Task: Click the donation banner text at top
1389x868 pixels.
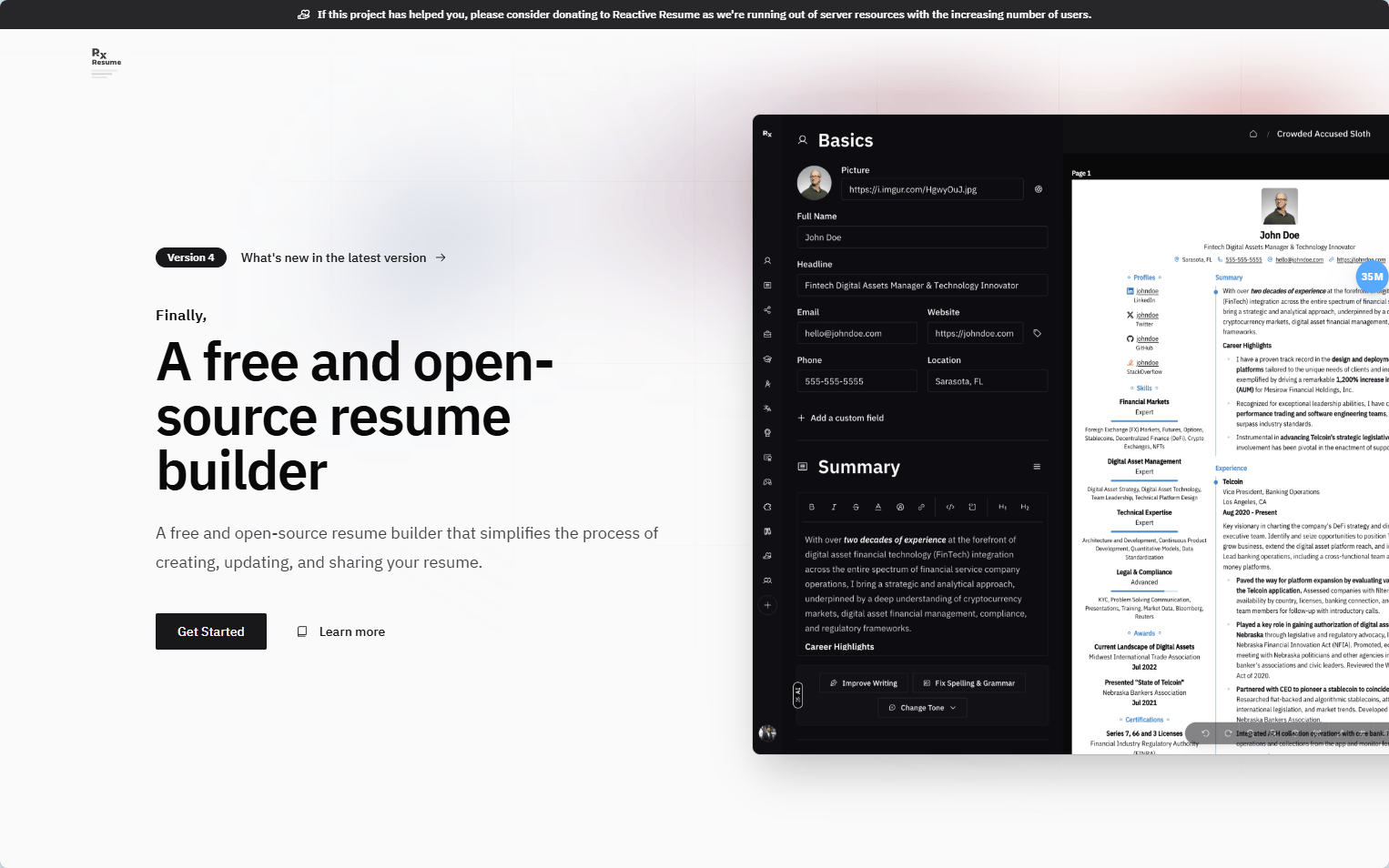Action: (704, 15)
